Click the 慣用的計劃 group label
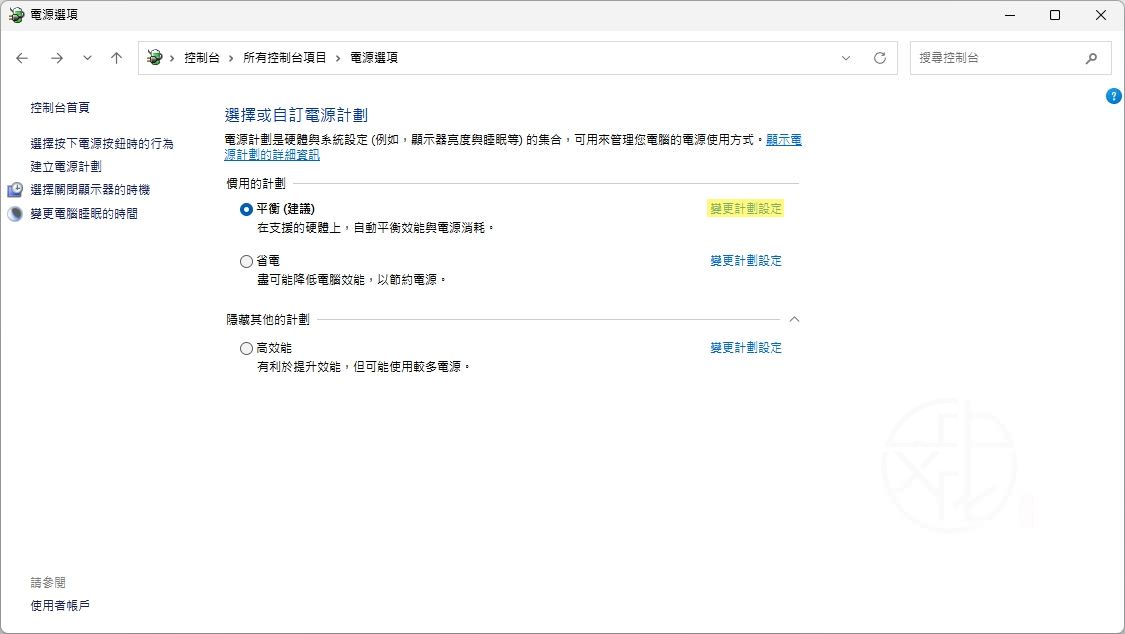The height and width of the screenshot is (634, 1125). tap(255, 184)
